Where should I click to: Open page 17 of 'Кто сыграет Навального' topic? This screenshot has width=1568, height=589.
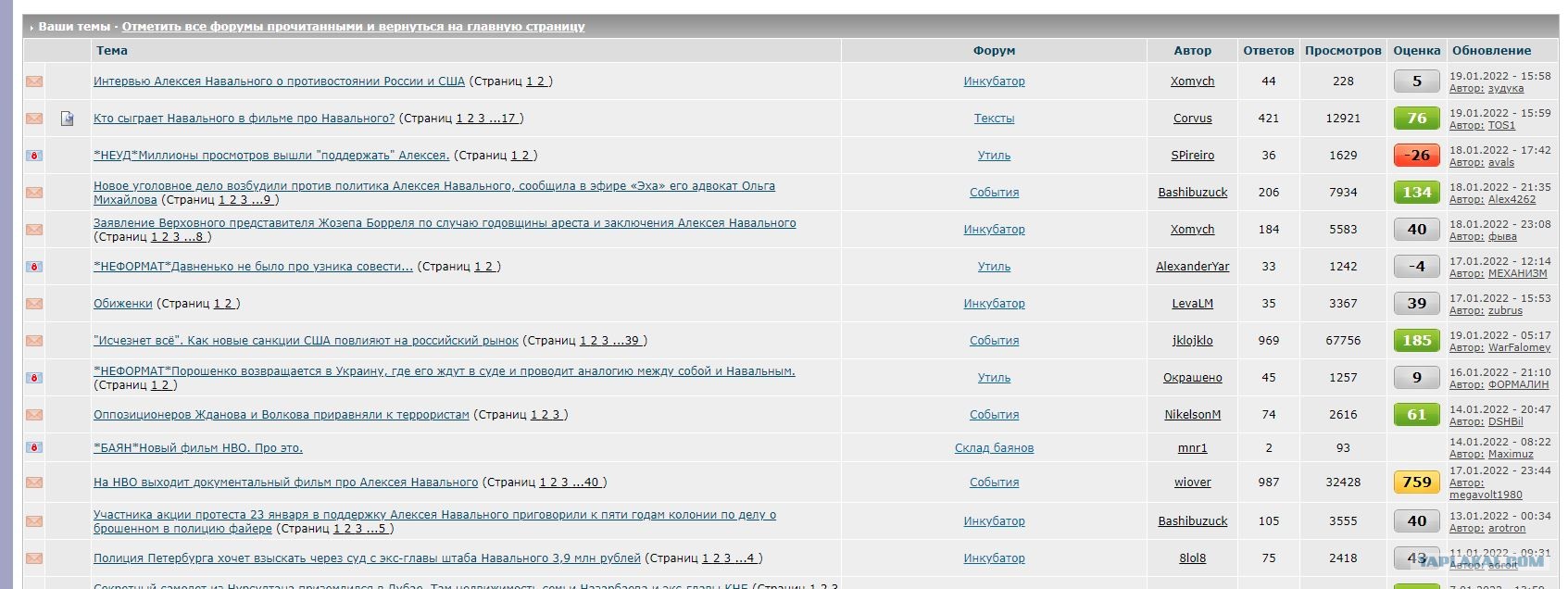click(x=508, y=119)
